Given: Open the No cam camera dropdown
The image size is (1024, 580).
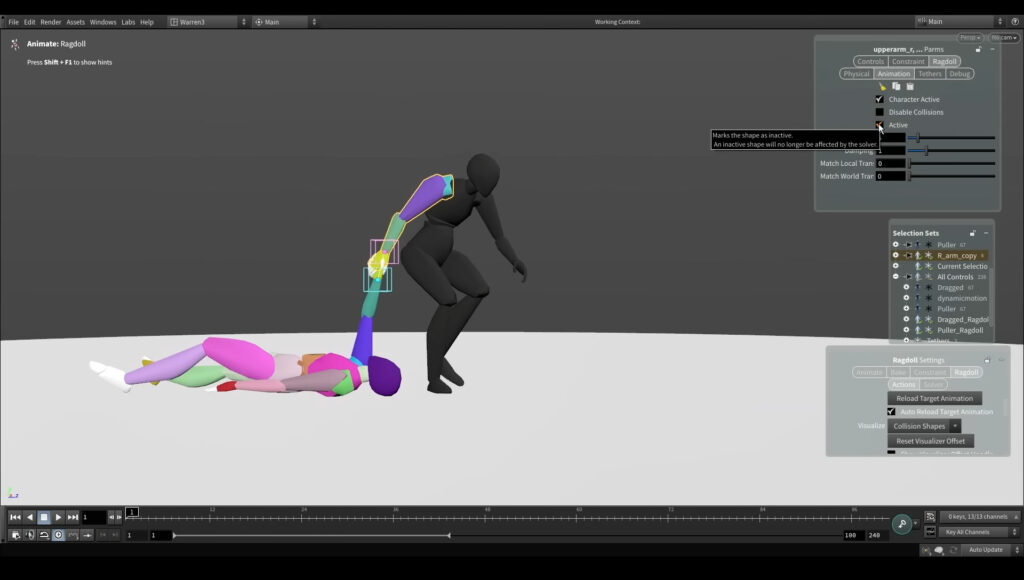Looking at the screenshot, I should click(x=1004, y=38).
